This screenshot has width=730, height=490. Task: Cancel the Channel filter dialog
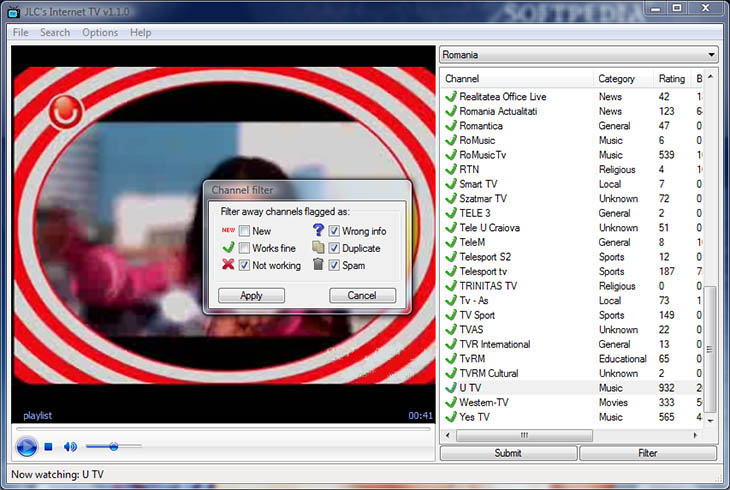tap(363, 295)
